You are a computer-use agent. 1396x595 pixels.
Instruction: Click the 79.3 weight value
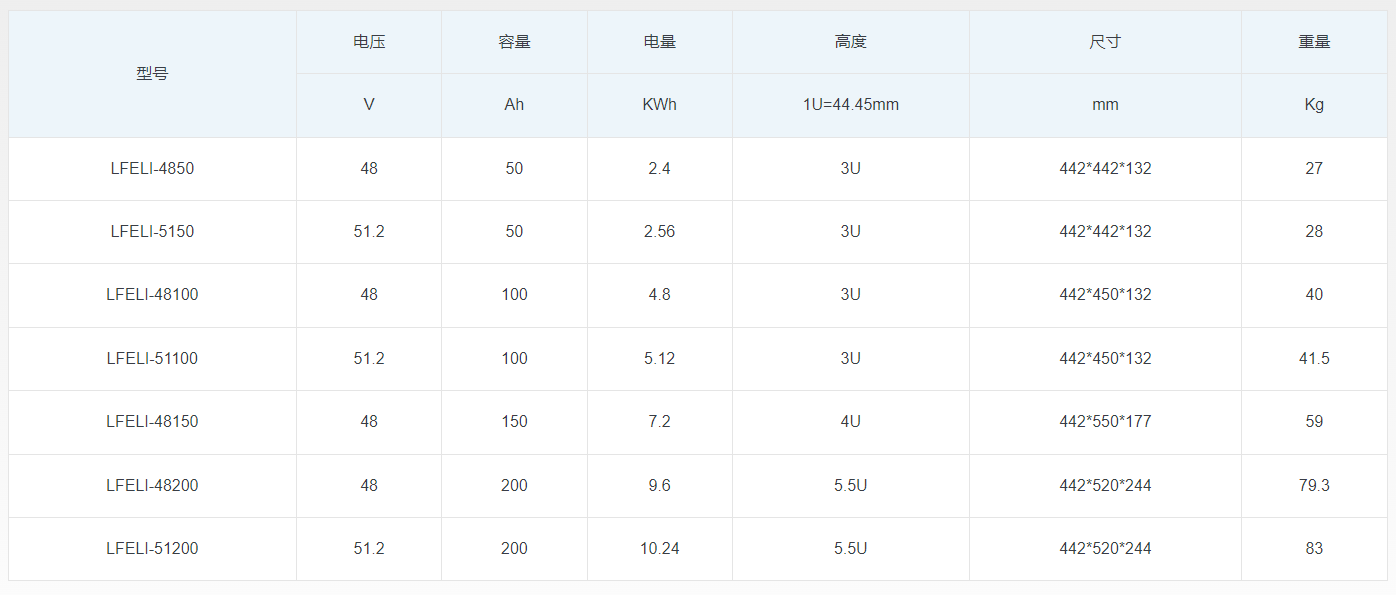tap(1314, 485)
